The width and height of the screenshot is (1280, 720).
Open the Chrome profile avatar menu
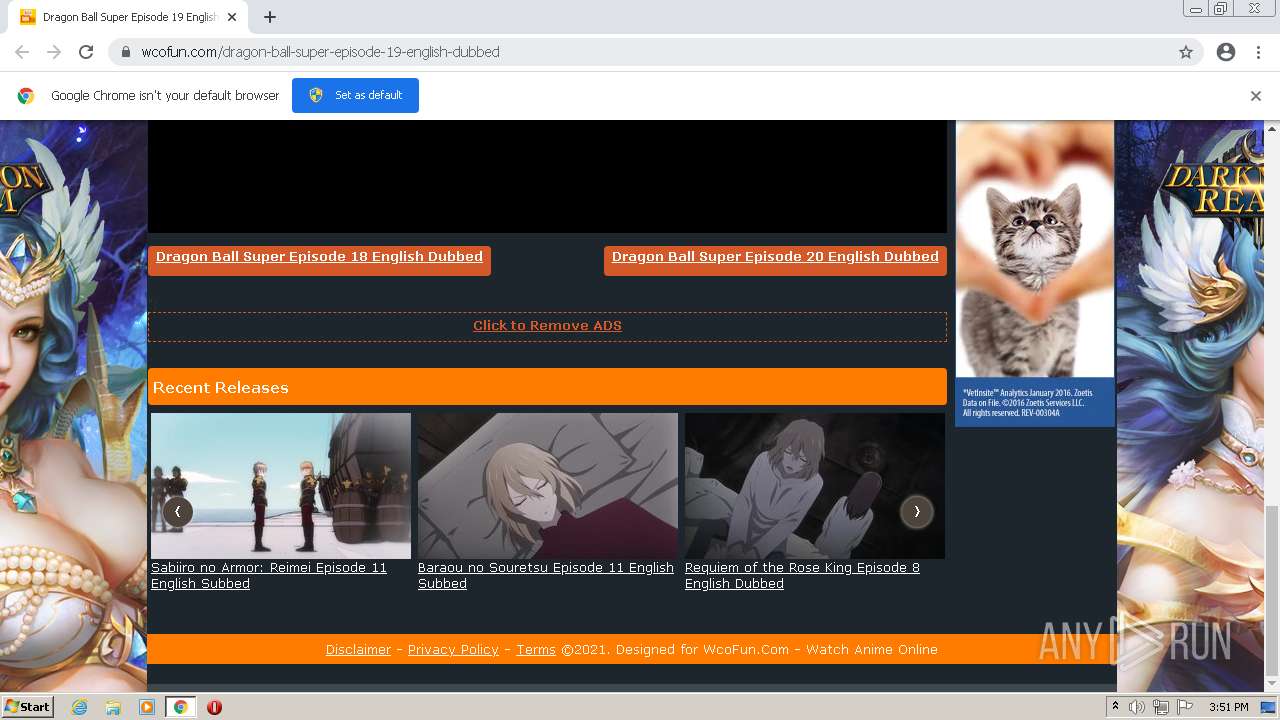1226,52
